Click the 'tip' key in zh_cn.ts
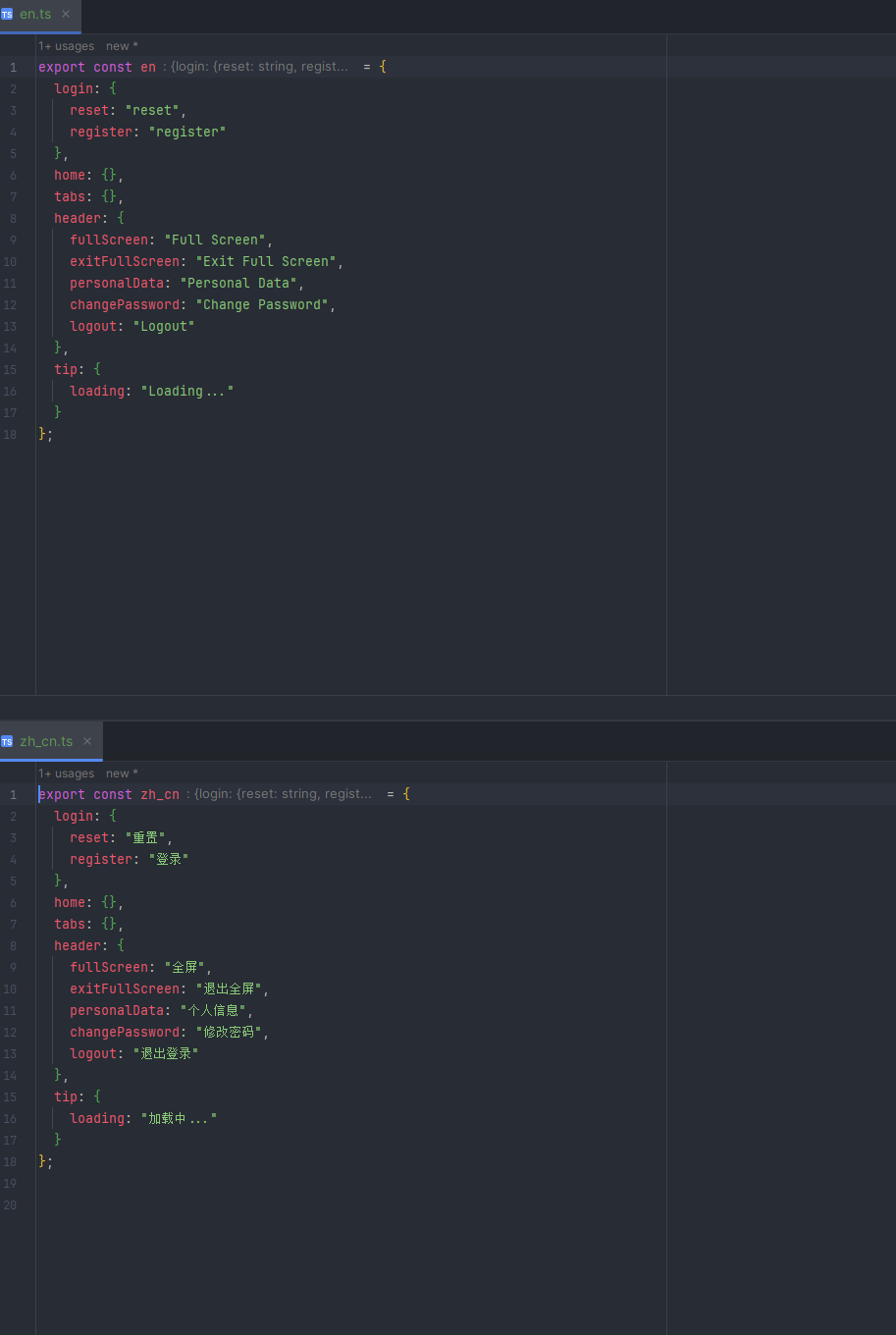Image resolution: width=896 pixels, height=1335 pixels. 66,1096
